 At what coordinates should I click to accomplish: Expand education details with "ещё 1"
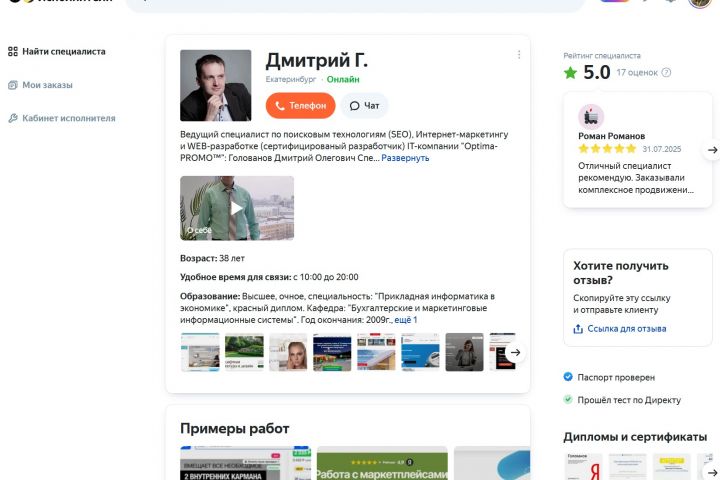click(x=406, y=320)
